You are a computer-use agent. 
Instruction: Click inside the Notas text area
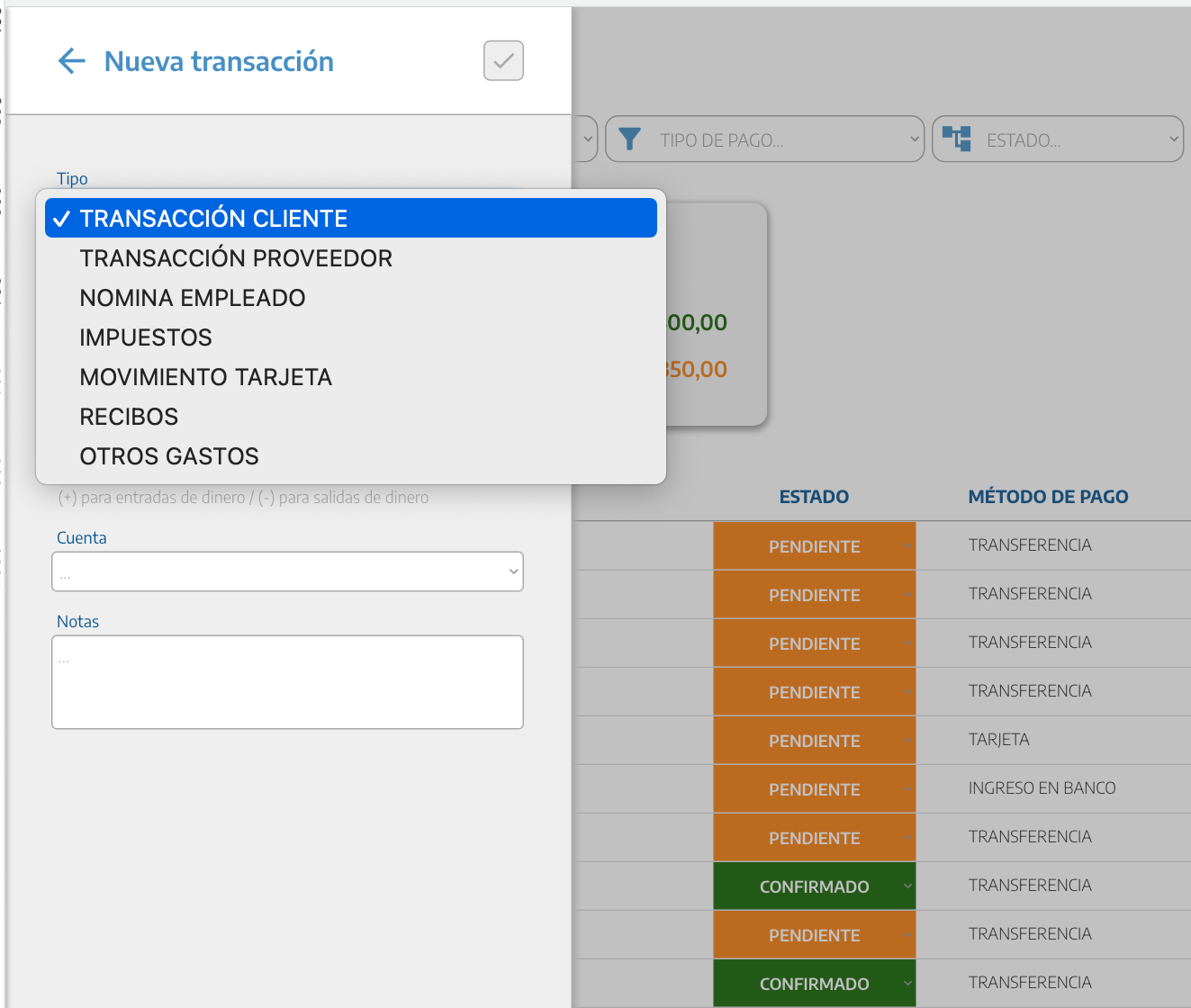tap(287, 682)
